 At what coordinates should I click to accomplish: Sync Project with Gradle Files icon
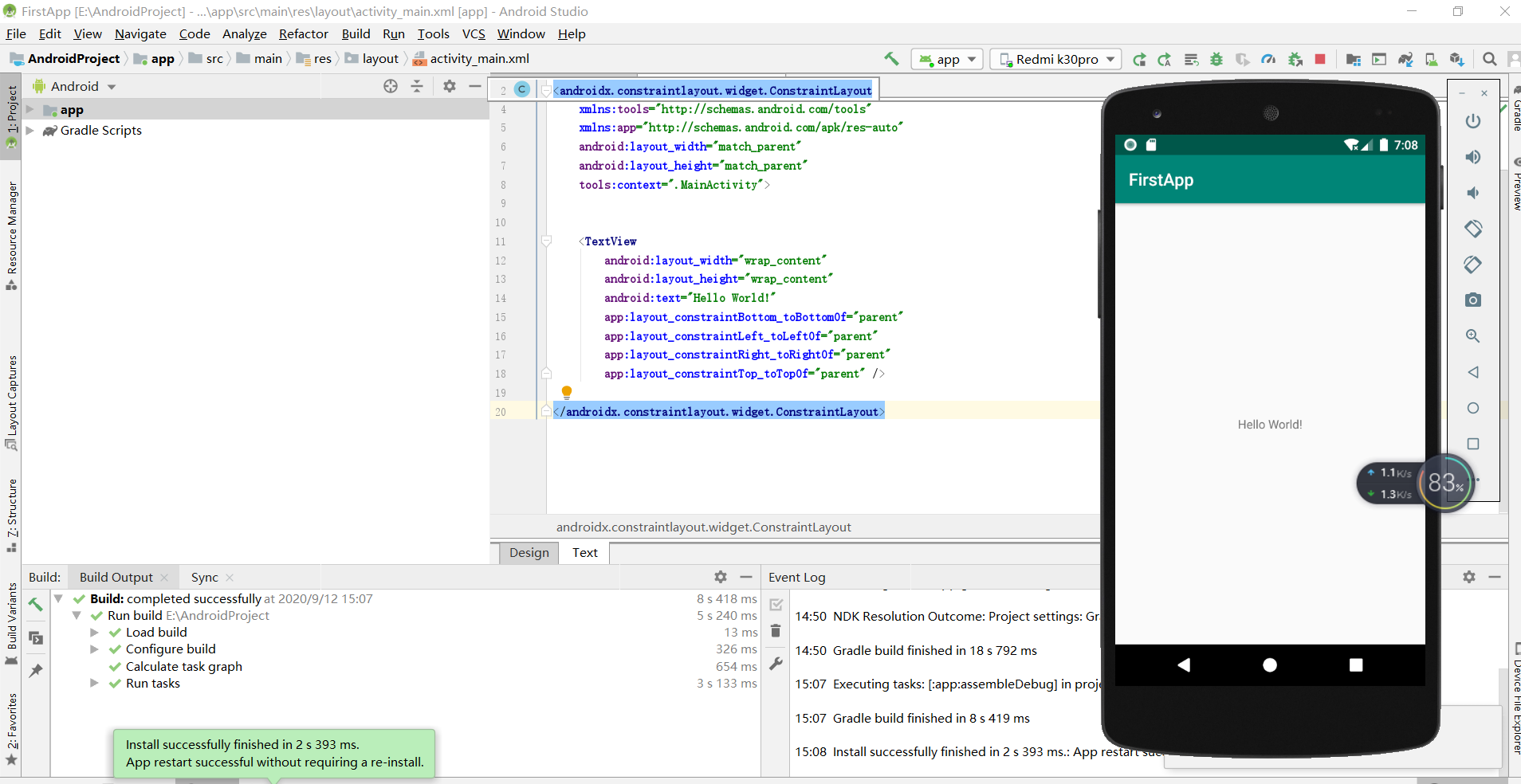click(x=1405, y=59)
